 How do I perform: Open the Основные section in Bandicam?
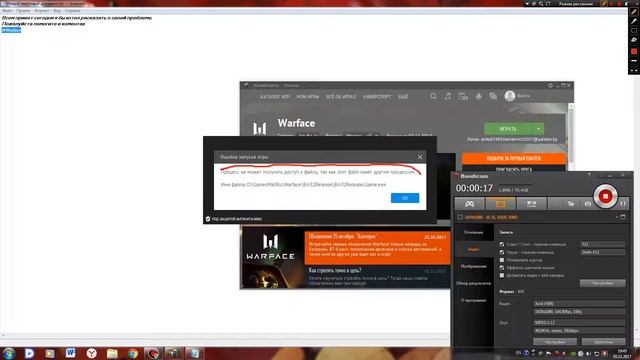coord(473,232)
